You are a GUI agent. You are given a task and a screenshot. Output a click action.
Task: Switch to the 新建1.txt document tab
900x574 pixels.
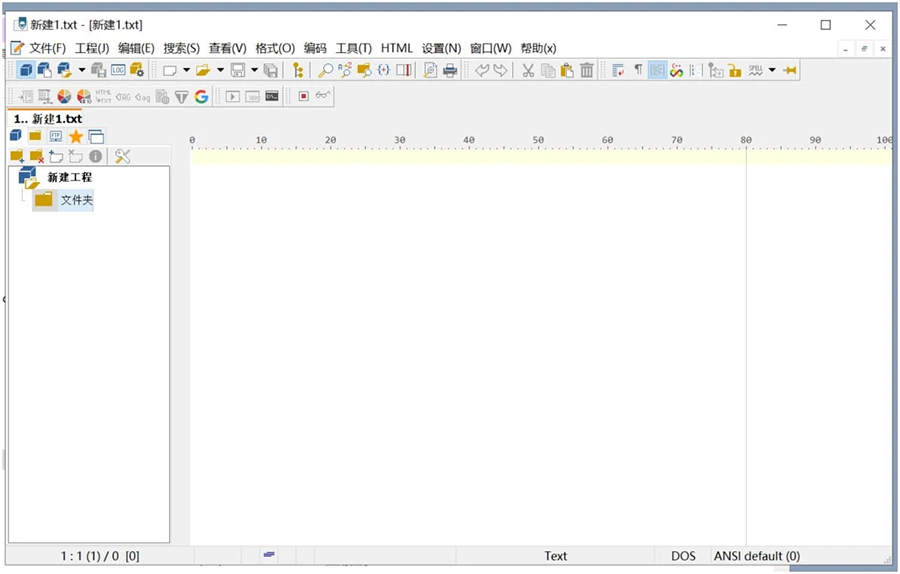(48, 119)
